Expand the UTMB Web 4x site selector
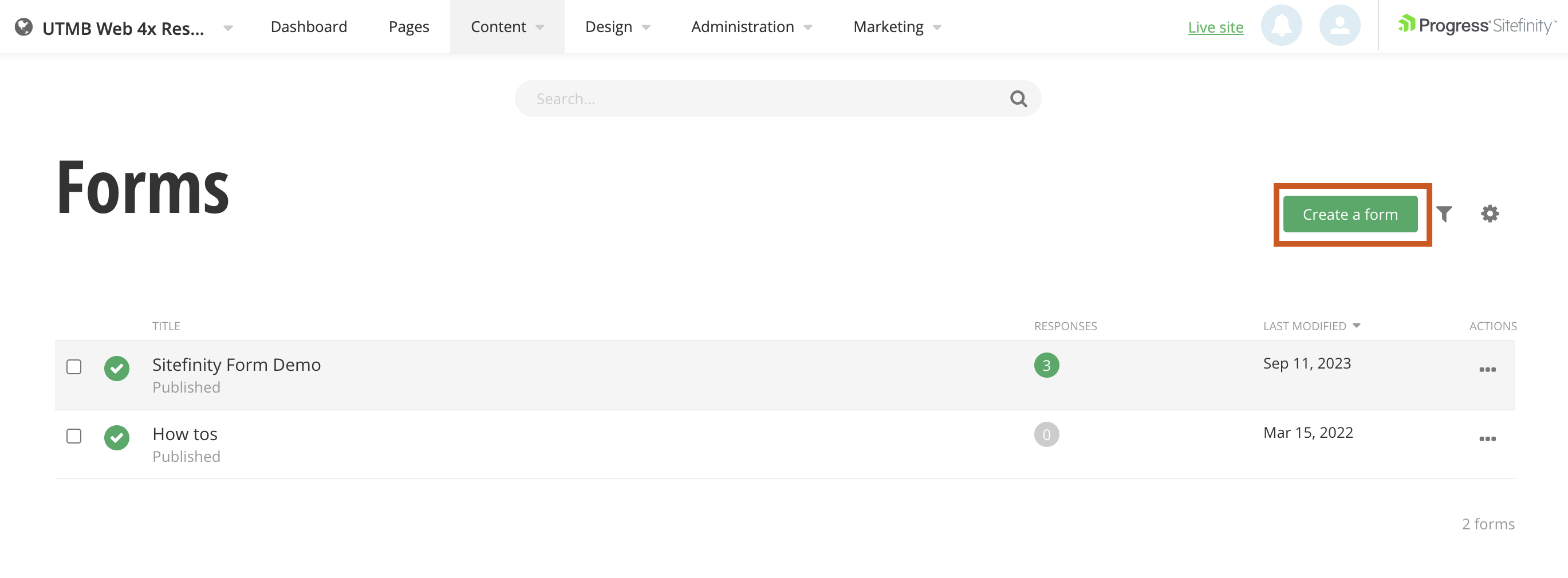1568x578 pixels. click(228, 28)
